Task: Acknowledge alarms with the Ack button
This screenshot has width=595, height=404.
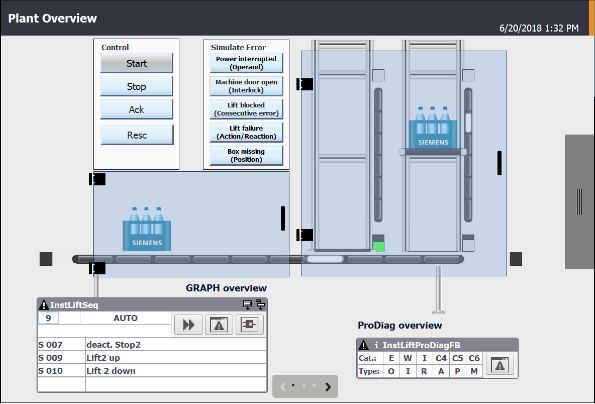Action: pyautogui.click(x=136, y=110)
